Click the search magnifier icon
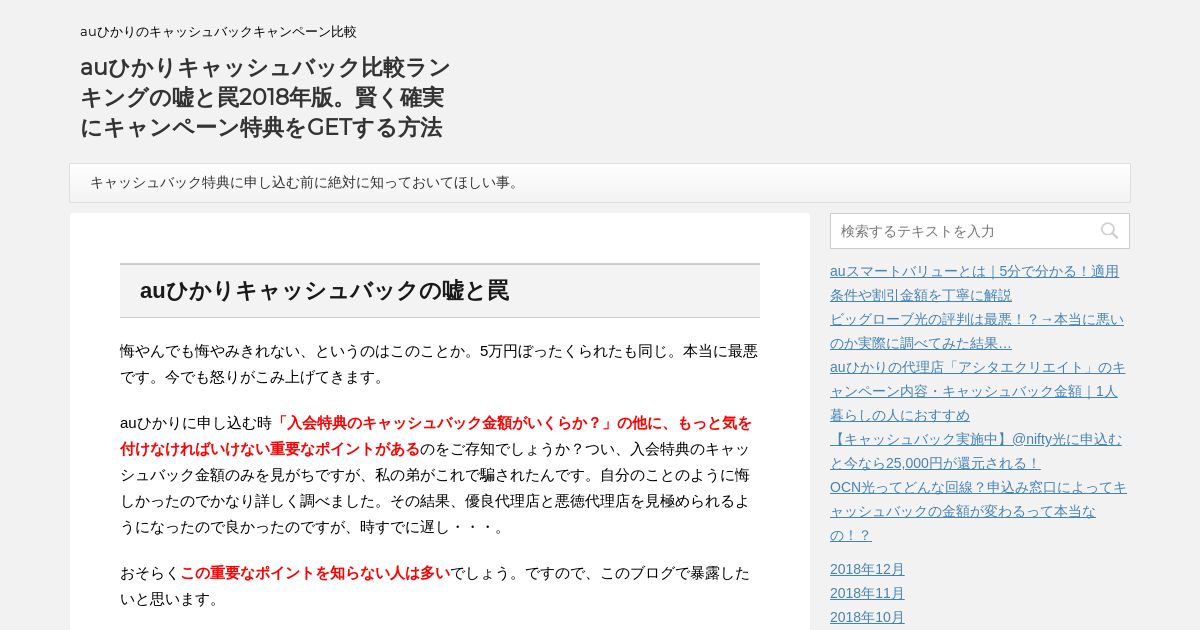Screen dimensions: 1200x630 [x=1109, y=231]
